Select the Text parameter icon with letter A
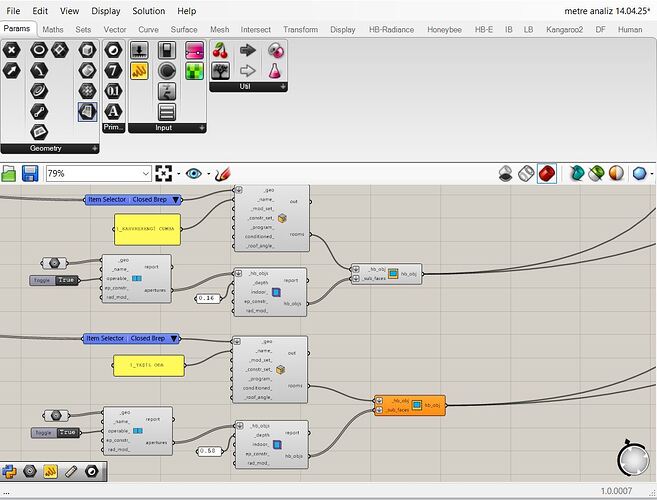 113,111
